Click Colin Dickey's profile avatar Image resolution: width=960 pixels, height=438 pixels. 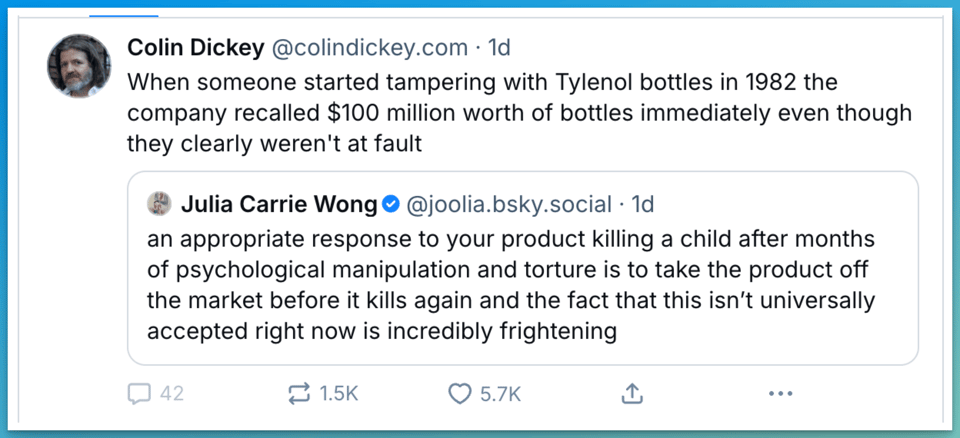(x=79, y=65)
